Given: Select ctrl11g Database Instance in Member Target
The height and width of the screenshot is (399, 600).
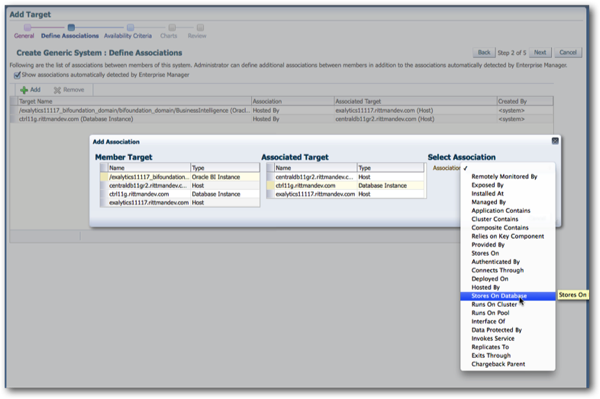Looking at the screenshot, I should coord(180,194).
